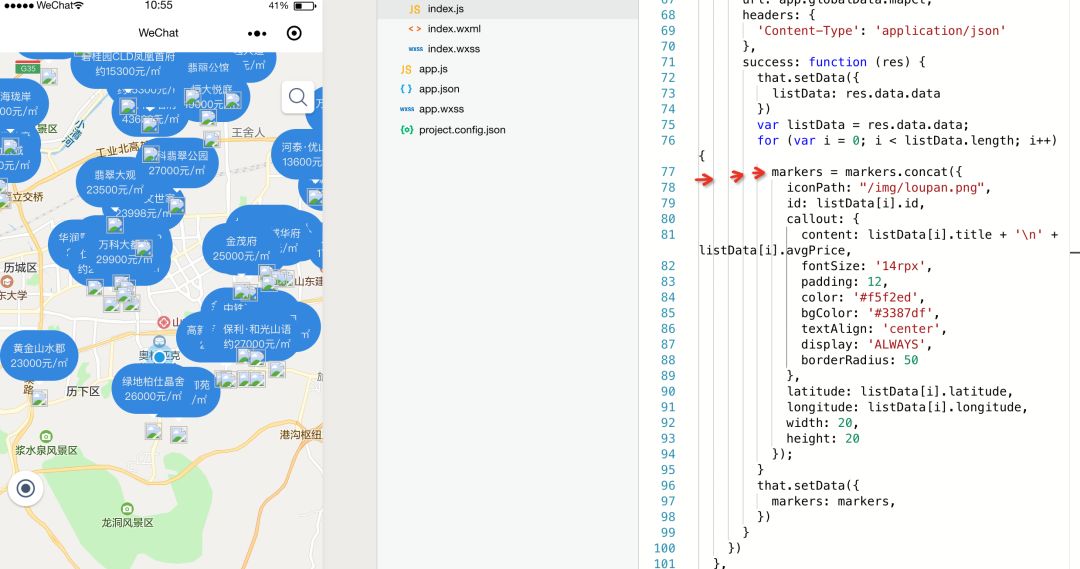Click wxss icon beside app.wxss
This screenshot has height=569, width=1080.
407,109
